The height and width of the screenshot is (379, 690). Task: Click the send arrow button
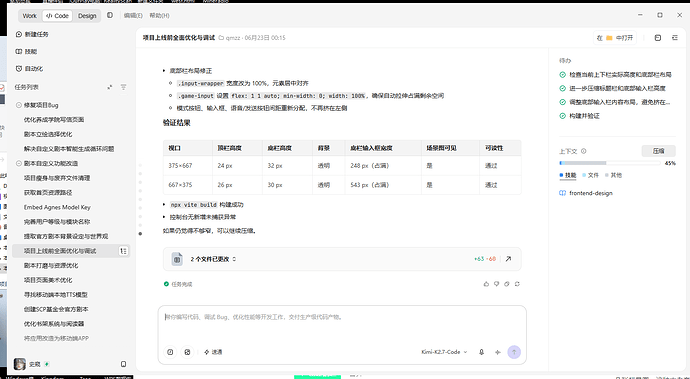pos(514,352)
